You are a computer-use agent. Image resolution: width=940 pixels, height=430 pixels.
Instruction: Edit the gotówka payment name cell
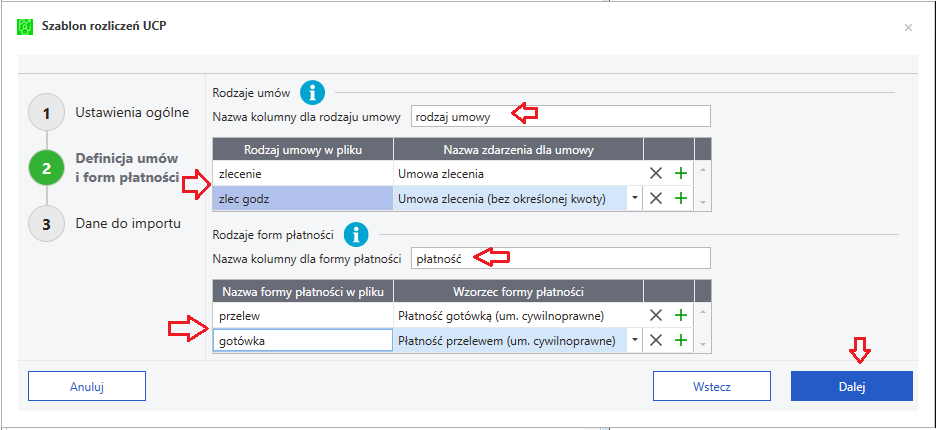point(303,340)
